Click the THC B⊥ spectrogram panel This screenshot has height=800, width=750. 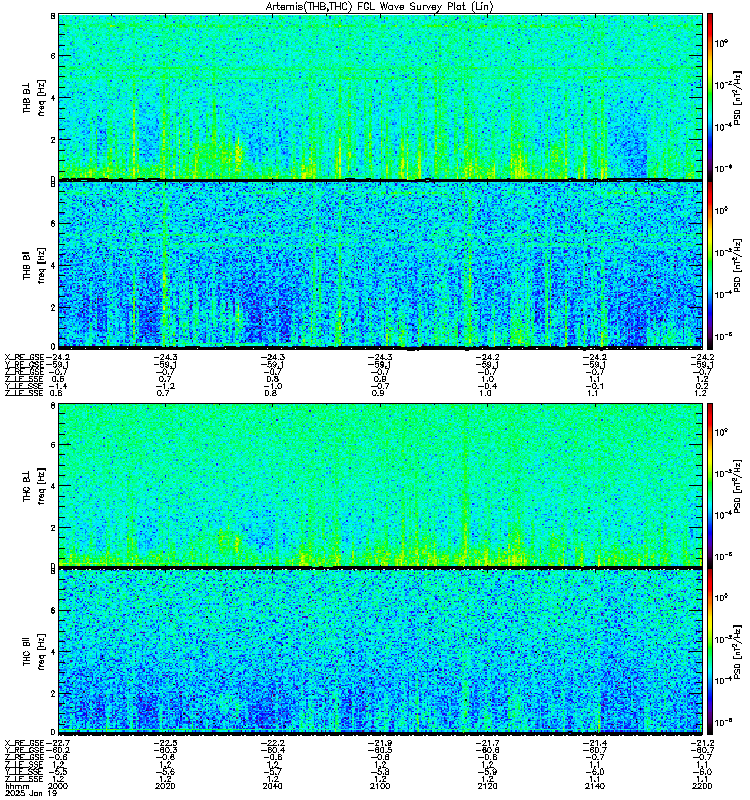pos(381,485)
